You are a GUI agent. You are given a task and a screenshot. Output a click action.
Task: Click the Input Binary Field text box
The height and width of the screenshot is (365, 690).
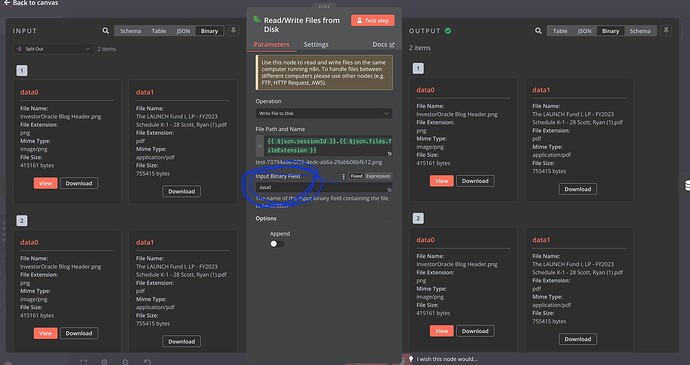324,187
